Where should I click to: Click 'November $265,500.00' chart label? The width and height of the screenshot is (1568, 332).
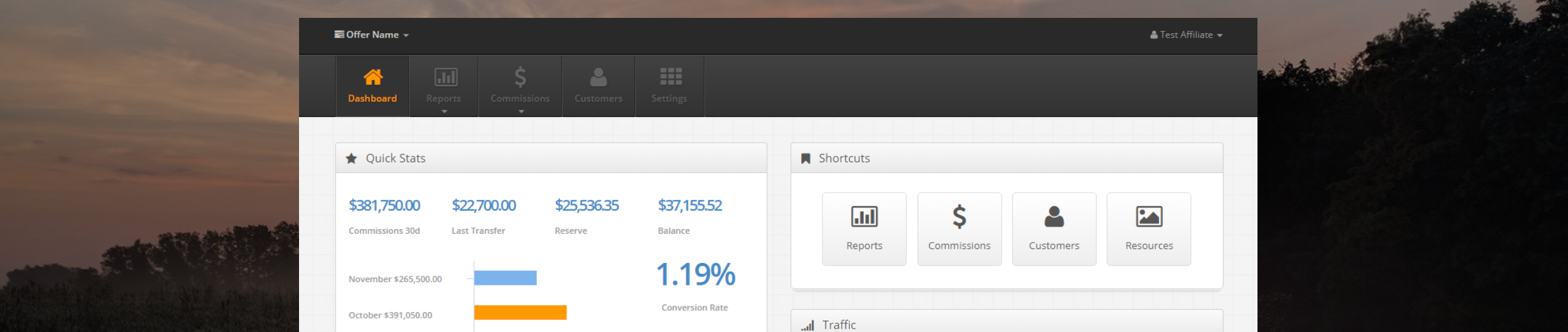click(x=395, y=279)
